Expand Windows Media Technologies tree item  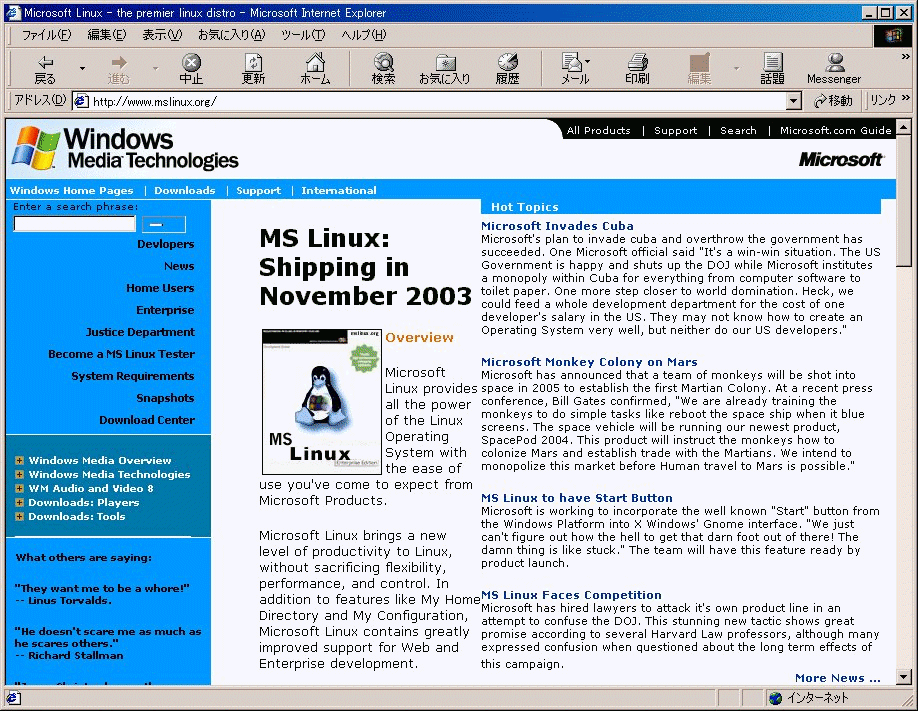click(19, 474)
